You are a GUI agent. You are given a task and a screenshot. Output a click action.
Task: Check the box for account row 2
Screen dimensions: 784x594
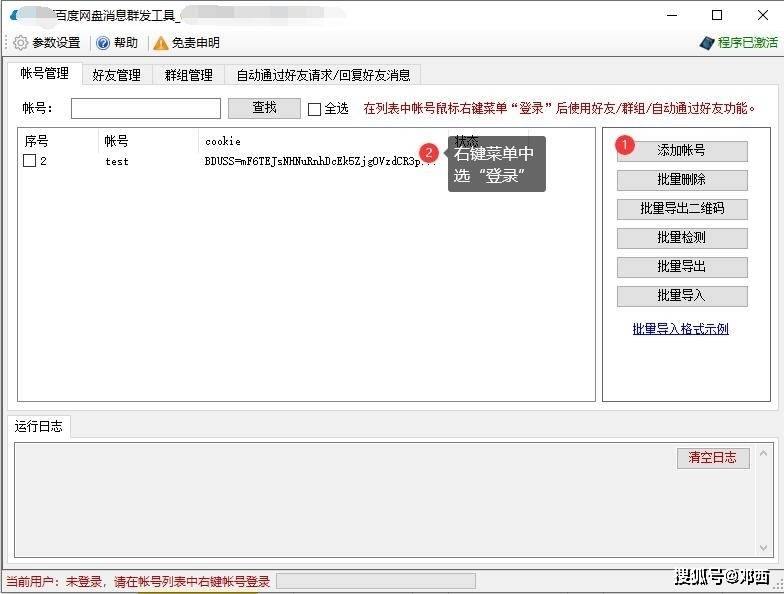pyautogui.click(x=30, y=160)
